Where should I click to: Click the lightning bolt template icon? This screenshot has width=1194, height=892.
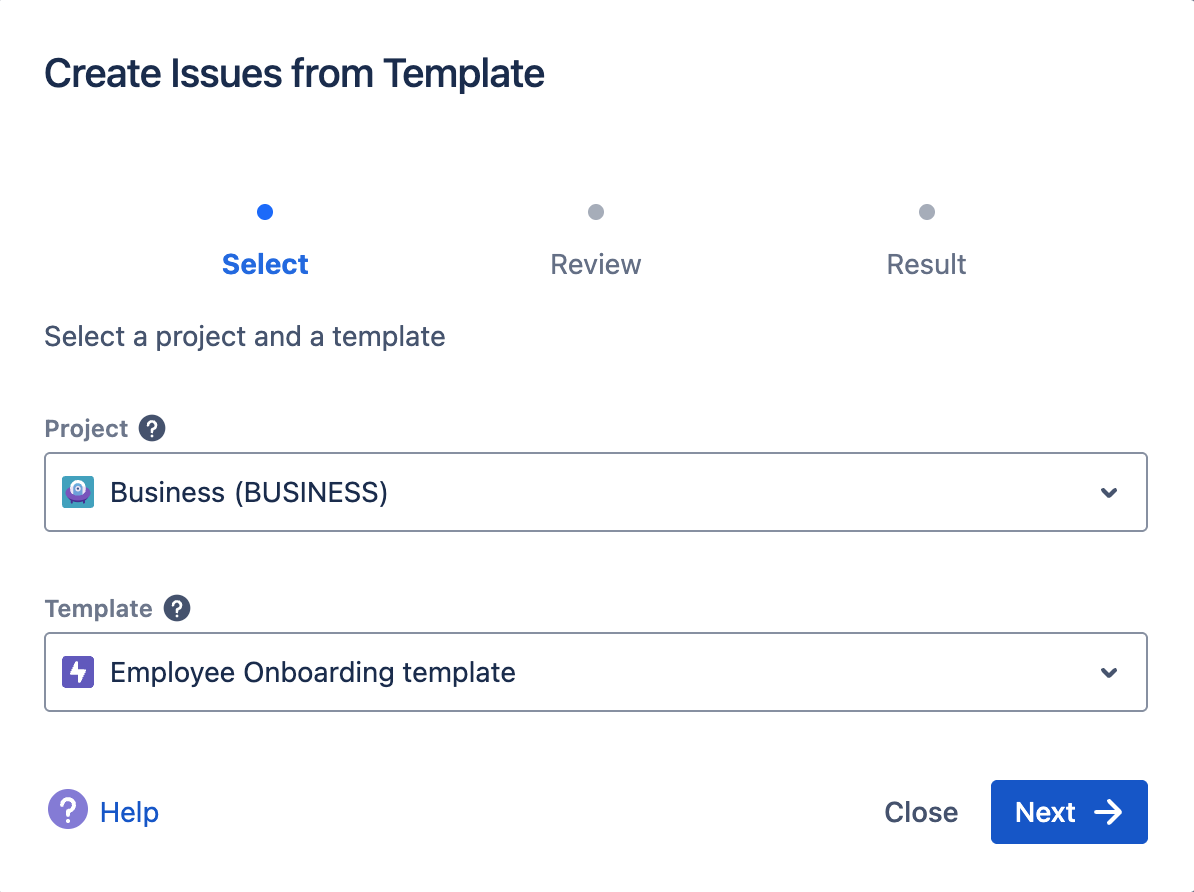point(78,672)
